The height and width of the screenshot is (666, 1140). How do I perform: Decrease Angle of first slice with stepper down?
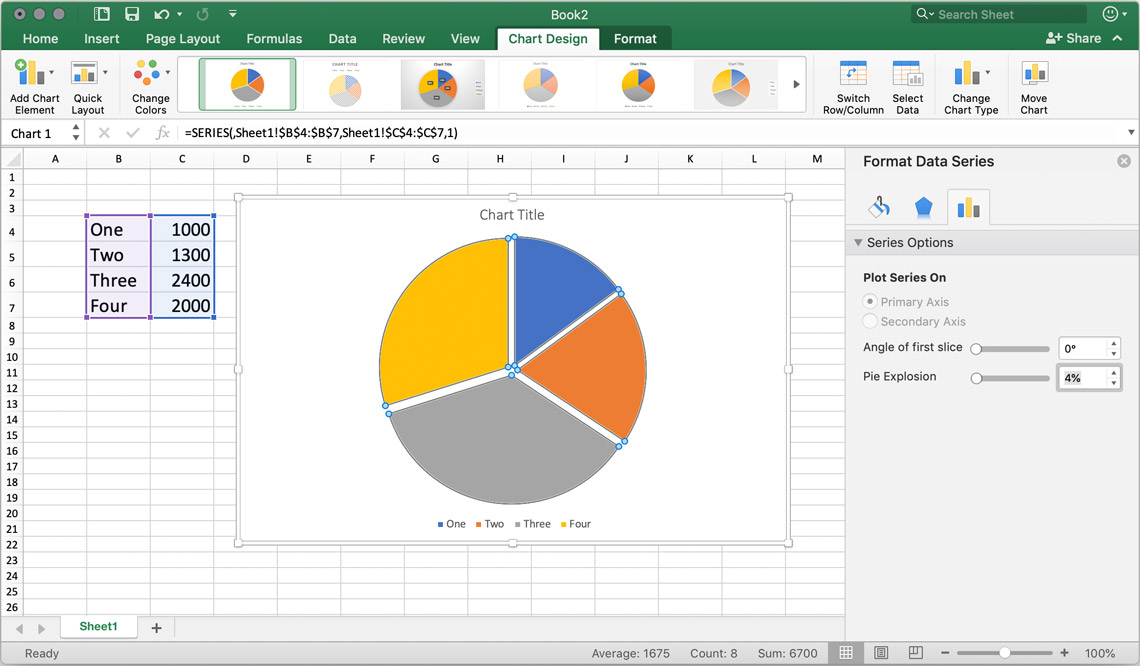[1114, 353]
